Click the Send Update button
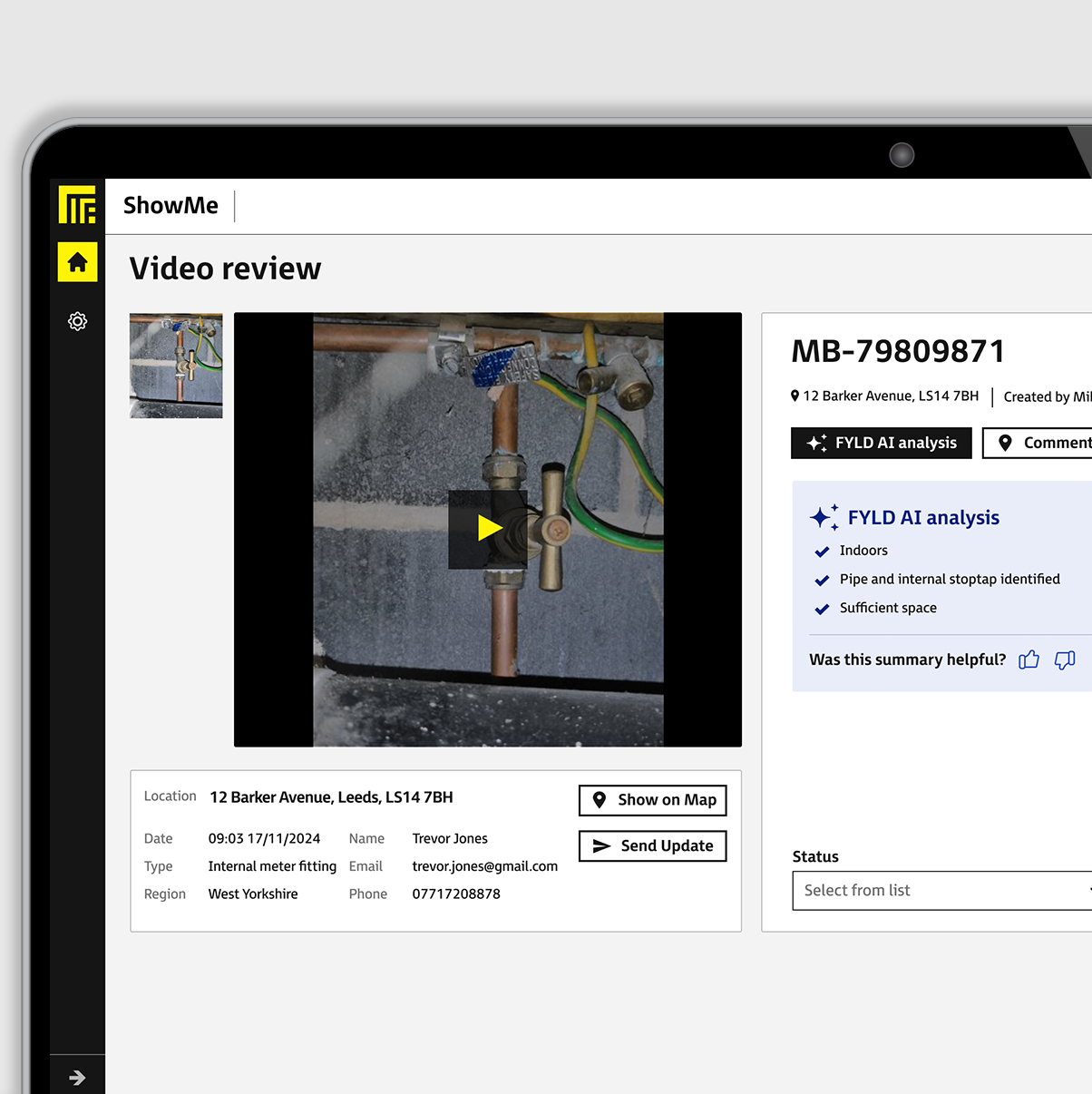 coord(653,845)
